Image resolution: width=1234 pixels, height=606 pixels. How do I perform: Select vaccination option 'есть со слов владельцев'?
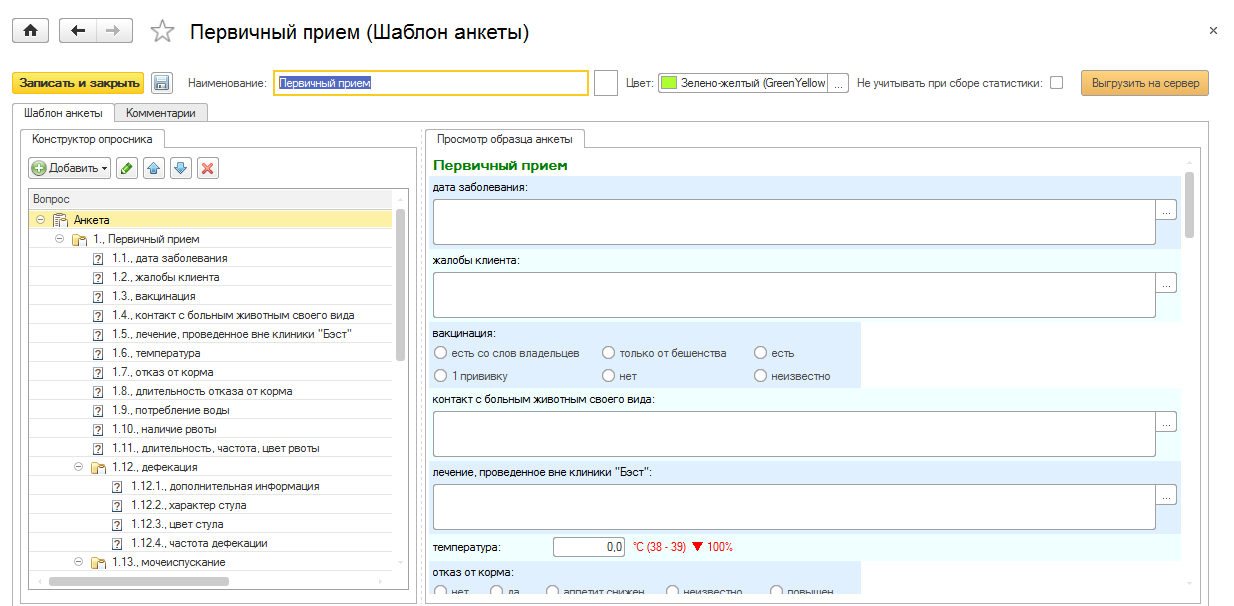pyautogui.click(x=441, y=353)
